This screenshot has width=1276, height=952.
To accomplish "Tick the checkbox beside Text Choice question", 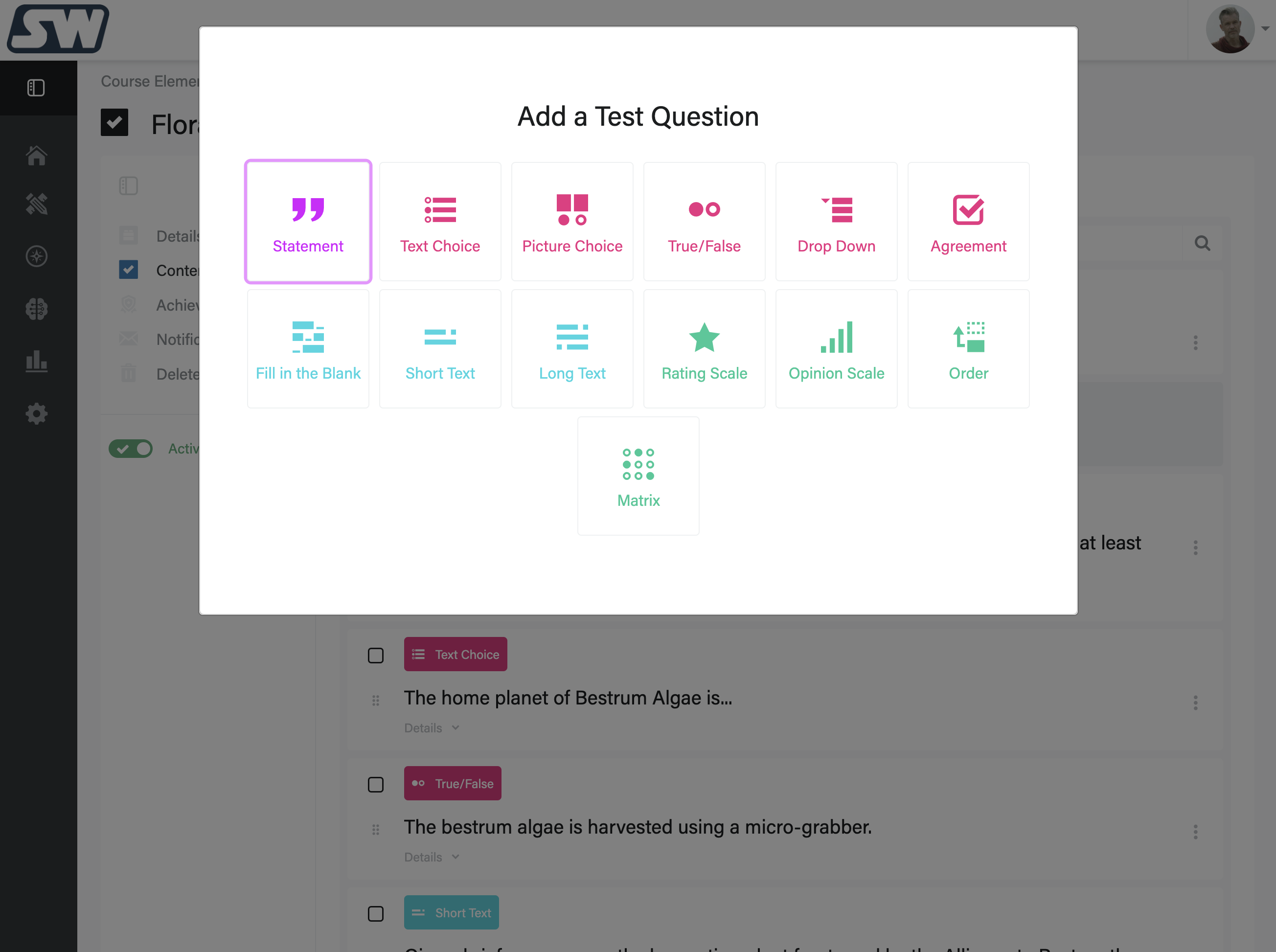I will [376, 655].
